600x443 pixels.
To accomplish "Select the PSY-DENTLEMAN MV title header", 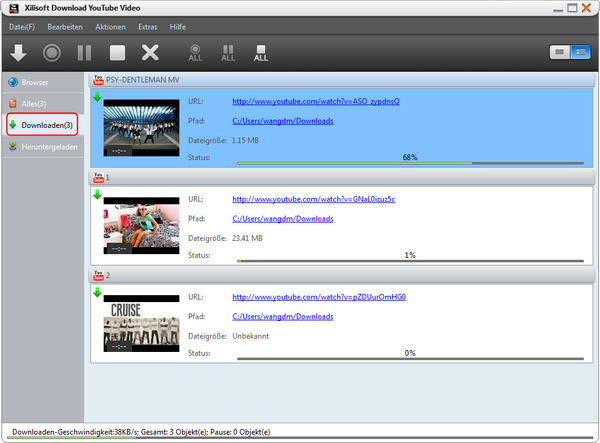I will pyautogui.click(x=342, y=80).
